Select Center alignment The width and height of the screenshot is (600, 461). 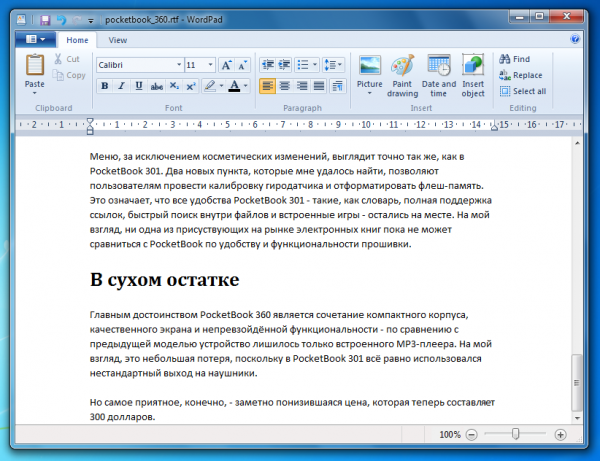coord(284,86)
